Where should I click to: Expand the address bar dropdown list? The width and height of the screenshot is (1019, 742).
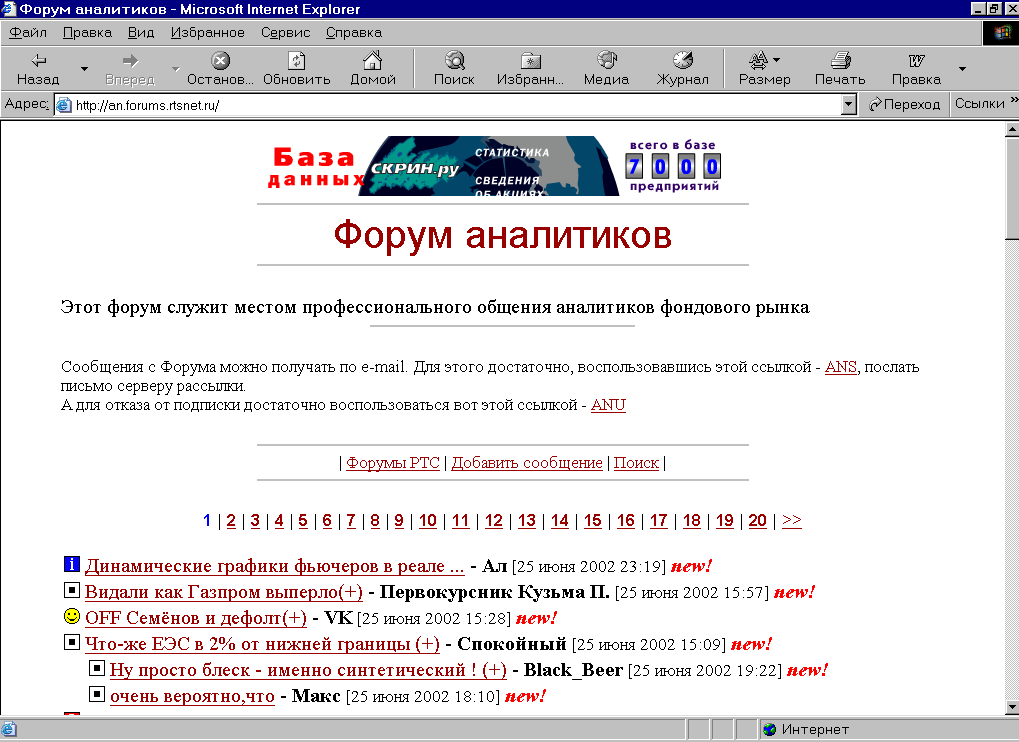[848, 105]
